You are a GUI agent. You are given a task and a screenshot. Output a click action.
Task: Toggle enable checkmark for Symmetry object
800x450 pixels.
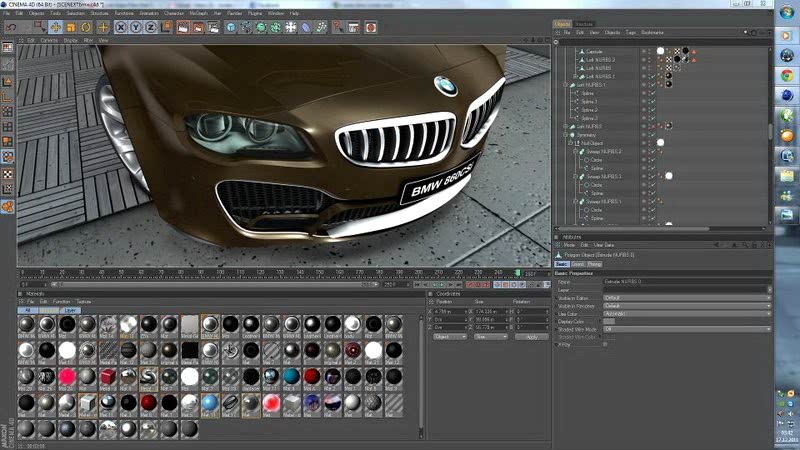tap(652, 135)
